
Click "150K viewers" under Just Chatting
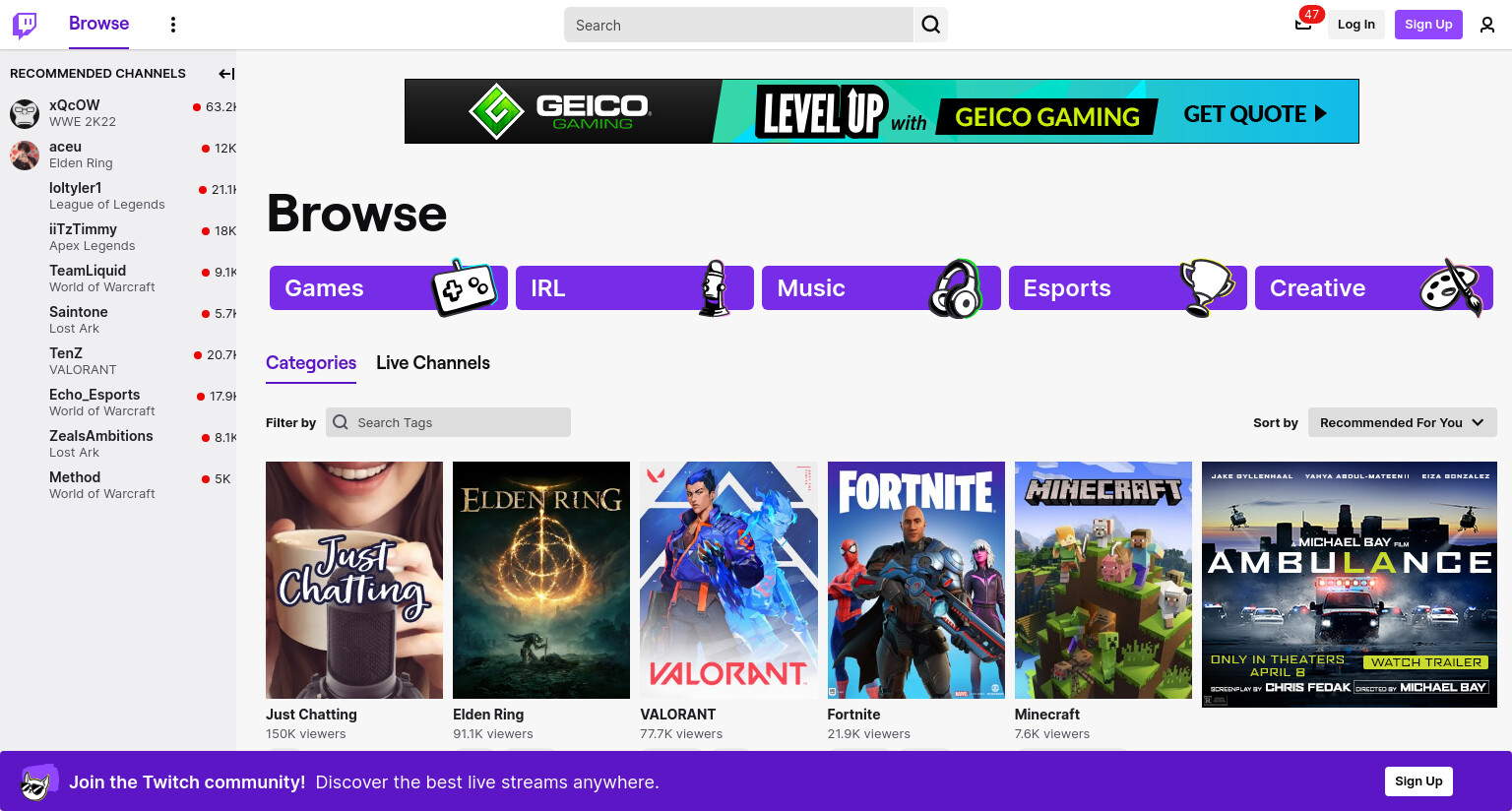(306, 734)
